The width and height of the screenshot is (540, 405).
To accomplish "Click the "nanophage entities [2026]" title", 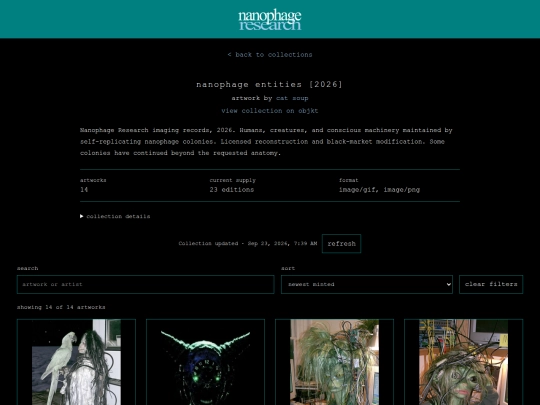I will (x=270, y=84).
